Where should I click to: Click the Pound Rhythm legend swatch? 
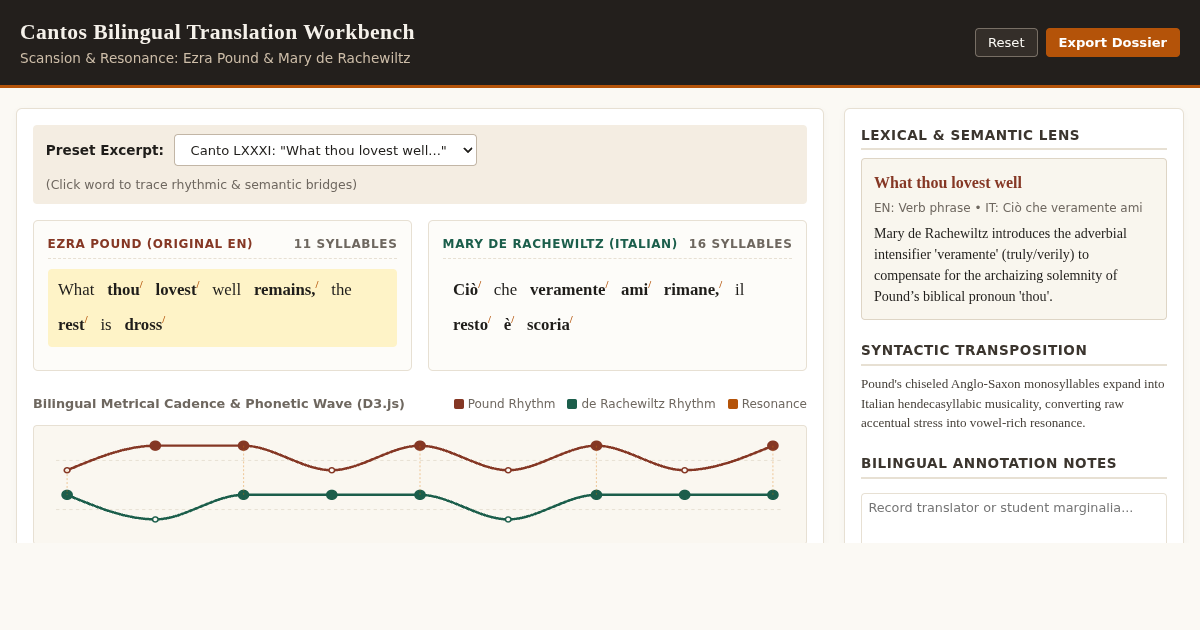459,404
